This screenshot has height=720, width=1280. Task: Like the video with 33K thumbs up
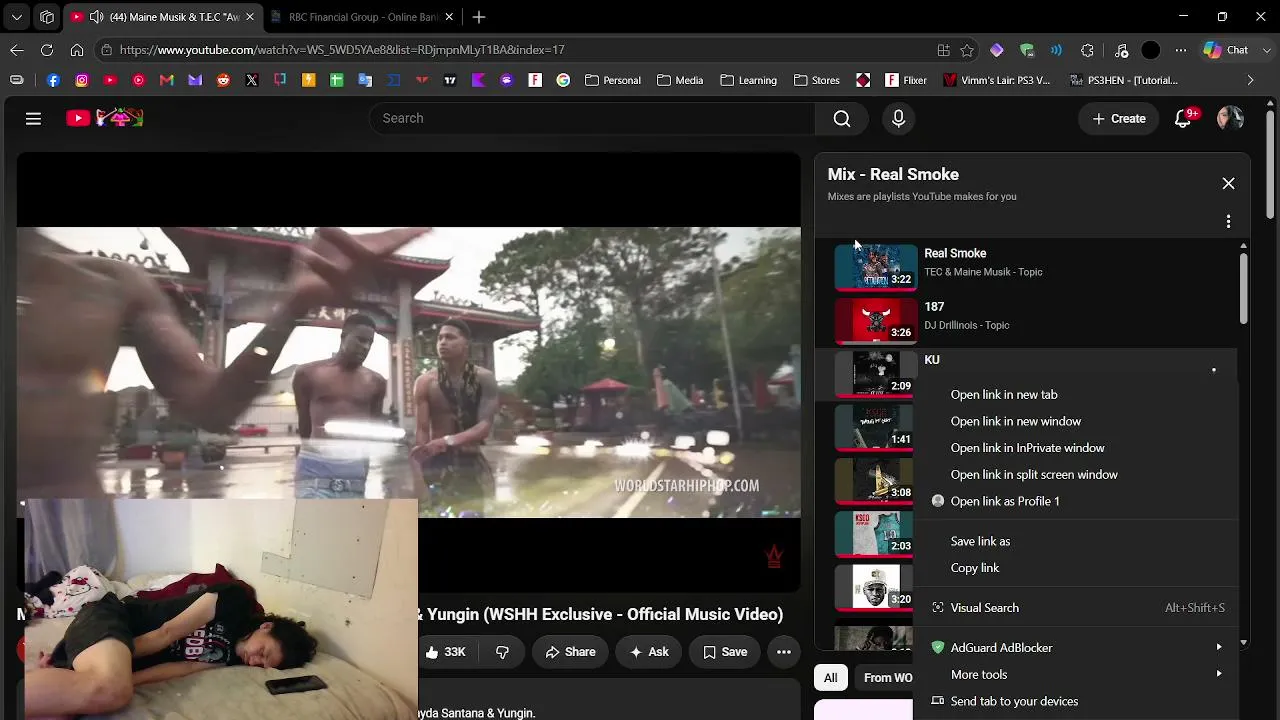(446, 652)
